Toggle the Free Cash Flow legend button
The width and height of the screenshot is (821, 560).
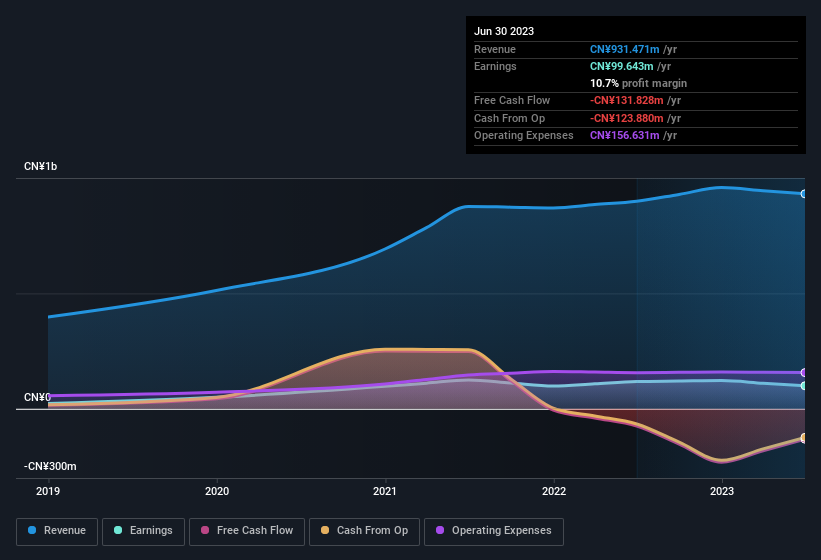pos(247,531)
